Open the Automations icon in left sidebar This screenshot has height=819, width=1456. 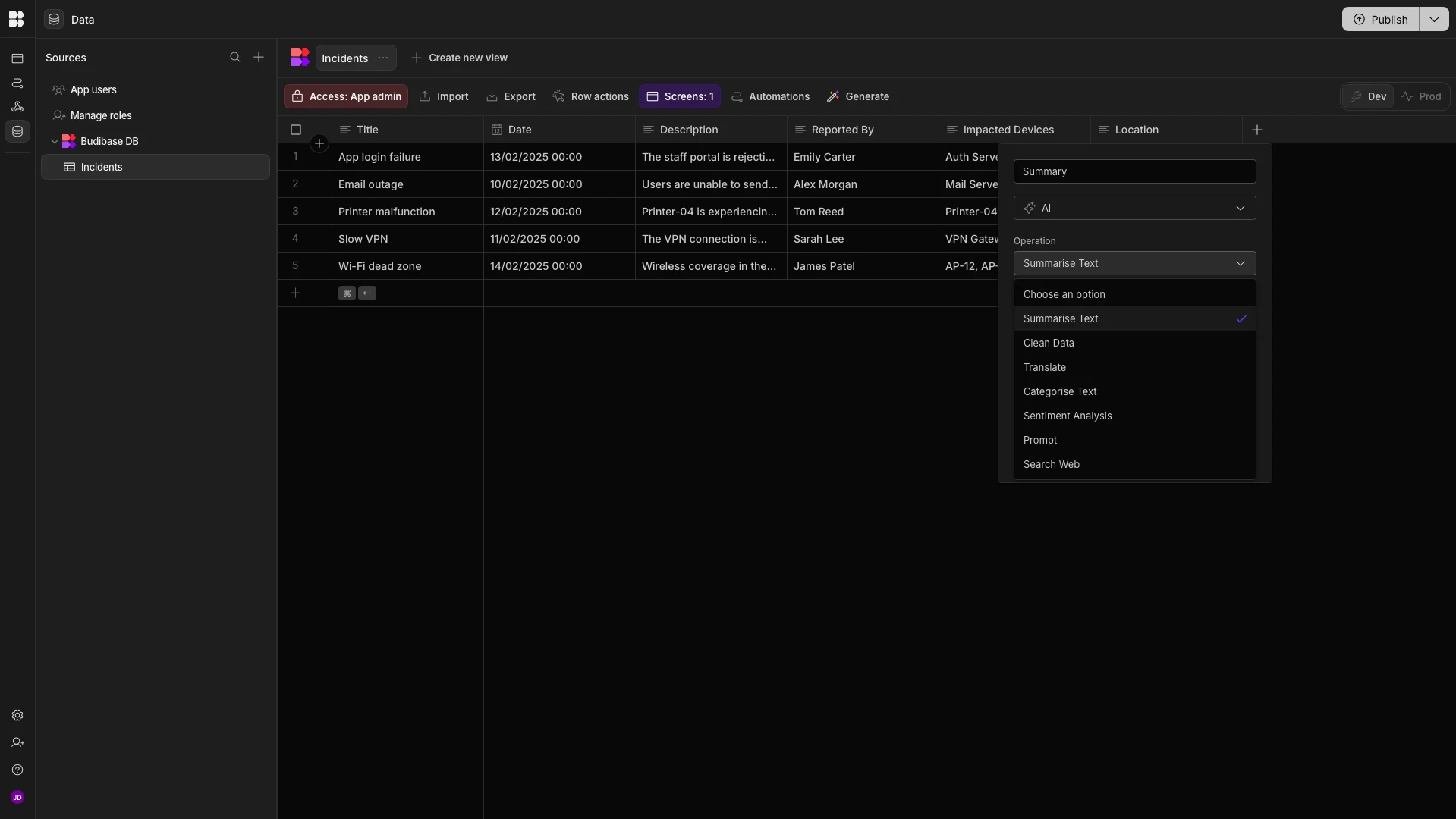(17, 83)
